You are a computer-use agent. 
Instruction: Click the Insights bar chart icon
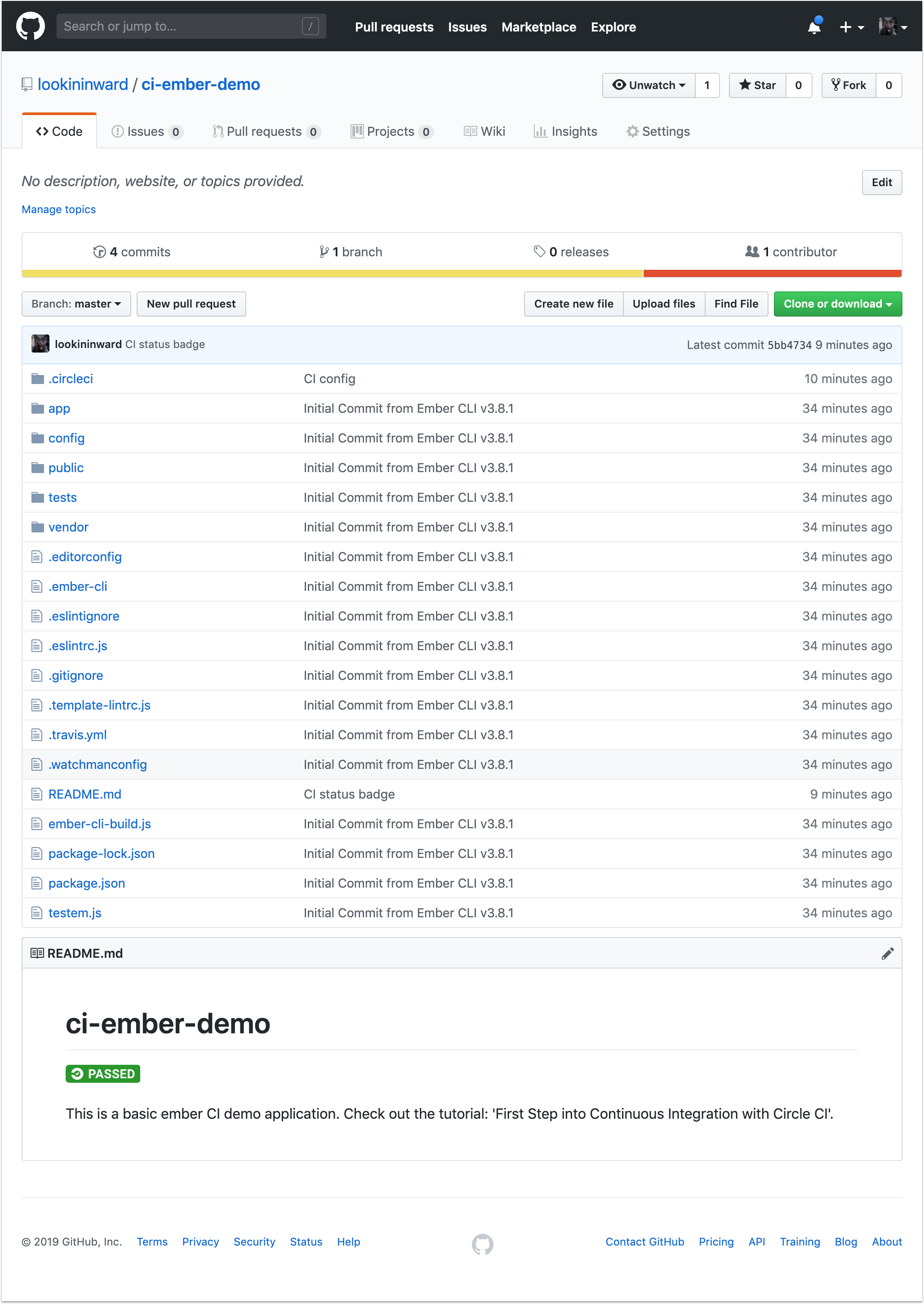[542, 131]
